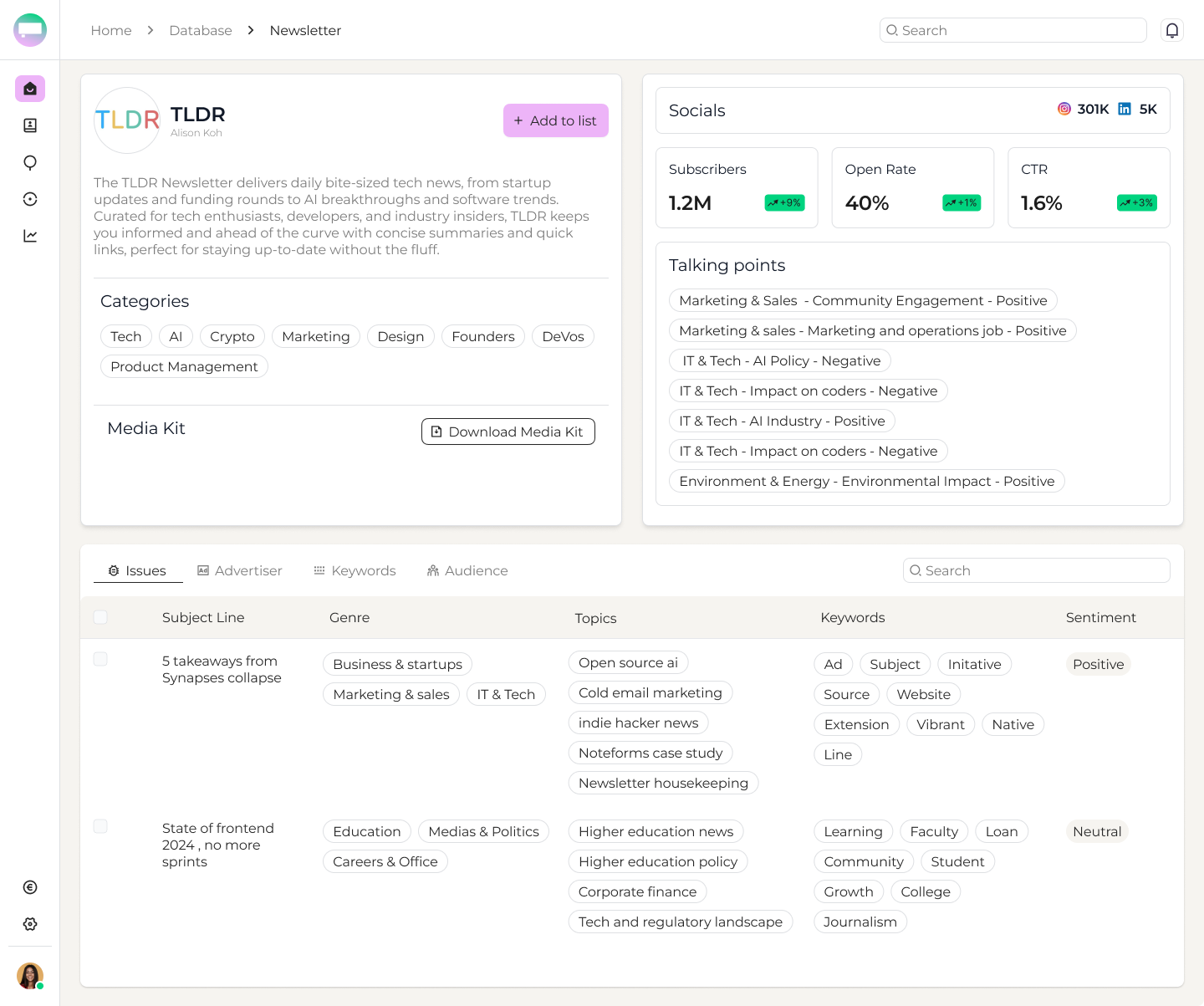The width and height of the screenshot is (1204, 1006).
Task: Switch to the Keywords tab
Action: pyautogui.click(x=355, y=570)
